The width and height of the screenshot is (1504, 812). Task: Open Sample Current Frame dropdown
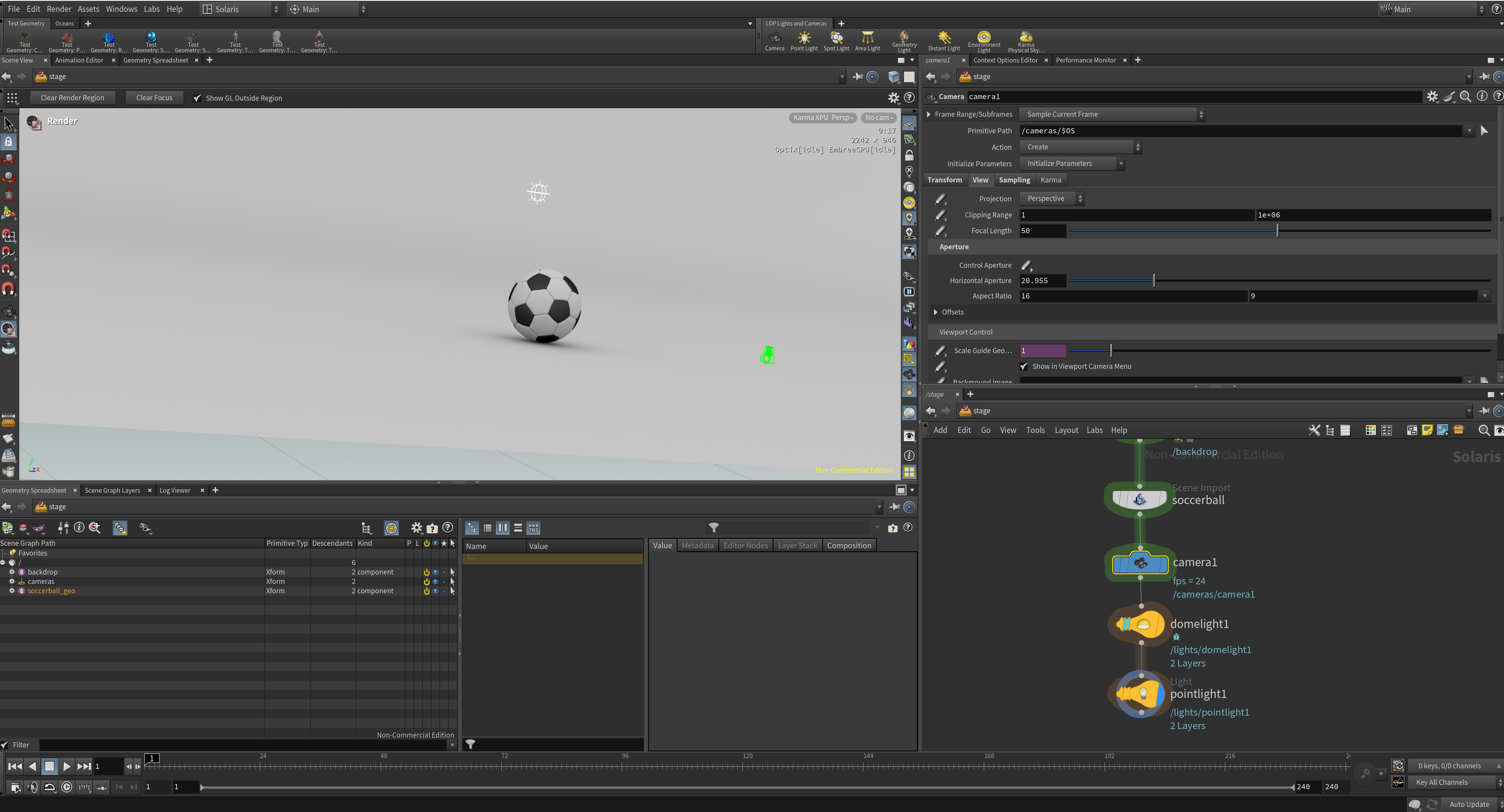pyautogui.click(x=1112, y=114)
